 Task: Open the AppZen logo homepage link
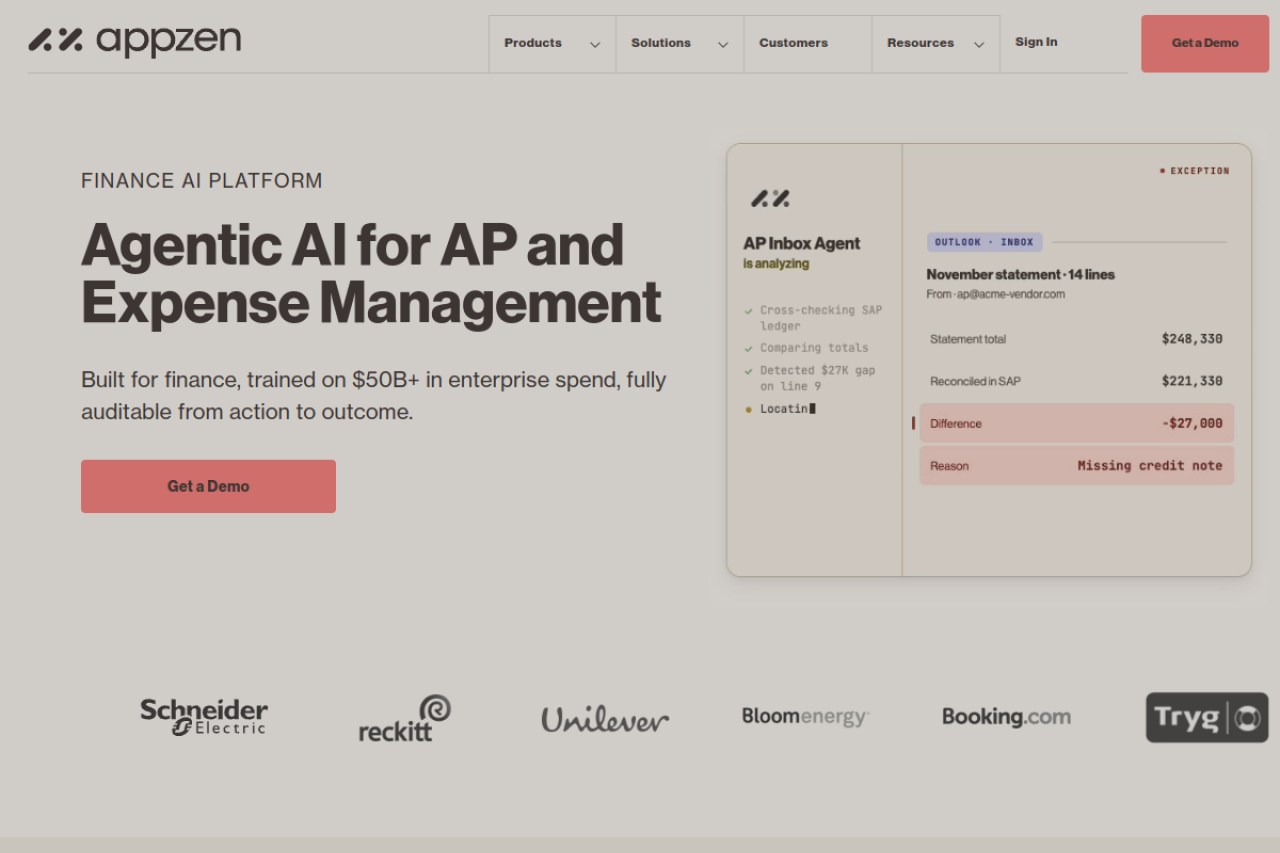pyautogui.click(x=134, y=41)
